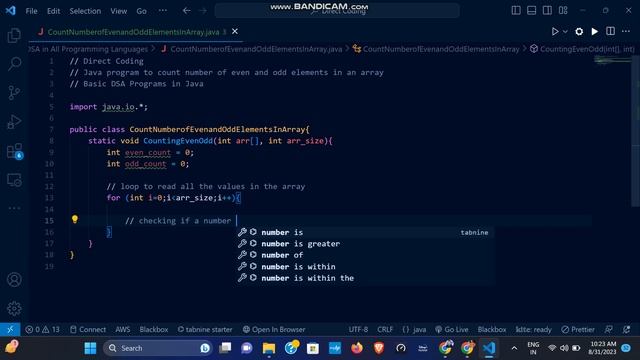
Task: Open the Accounts menu icon
Action: click(x=14, y=280)
